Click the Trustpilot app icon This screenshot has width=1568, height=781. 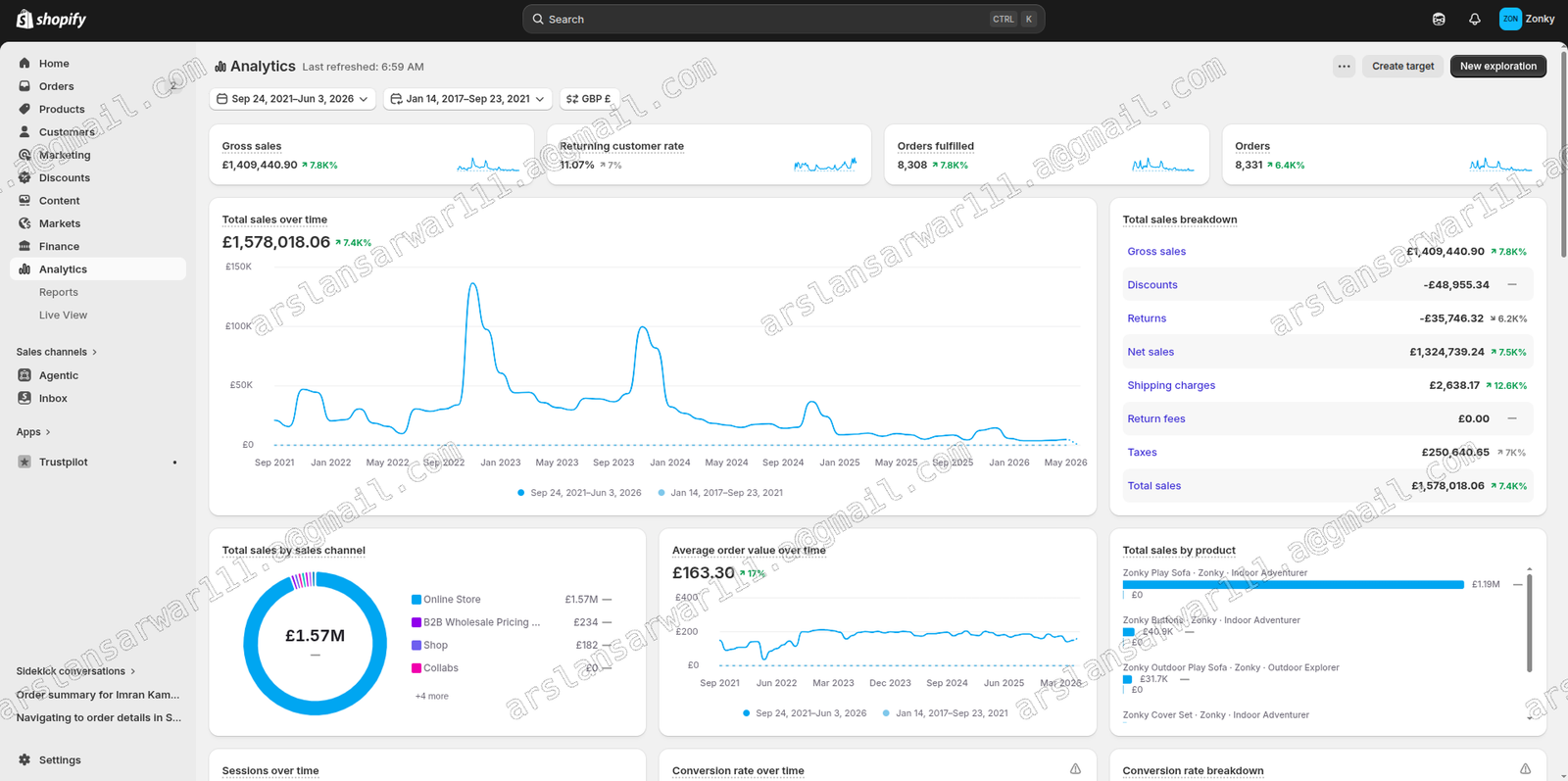pos(24,462)
